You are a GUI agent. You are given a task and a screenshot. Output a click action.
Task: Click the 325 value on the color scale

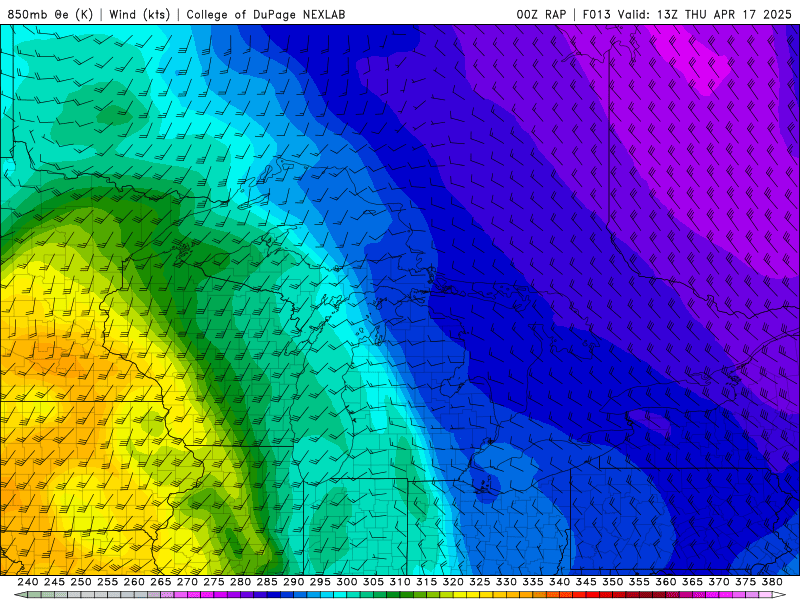pyautogui.click(x=480, y=582)
